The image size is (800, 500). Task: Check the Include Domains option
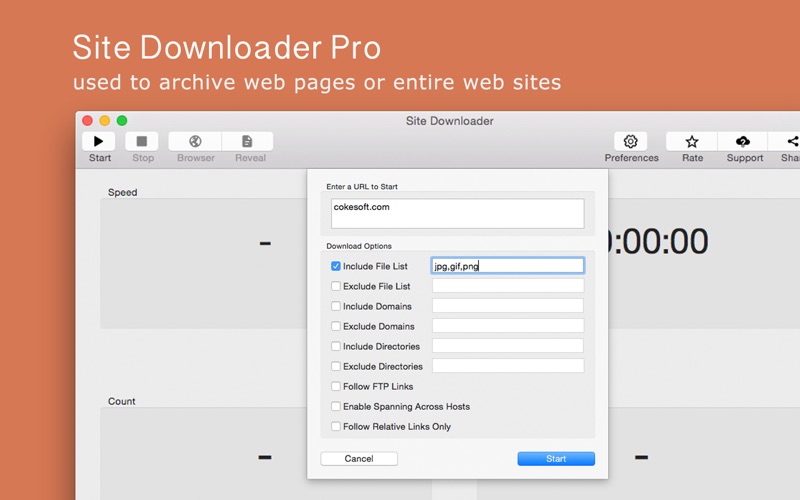(x=336, y=306)
